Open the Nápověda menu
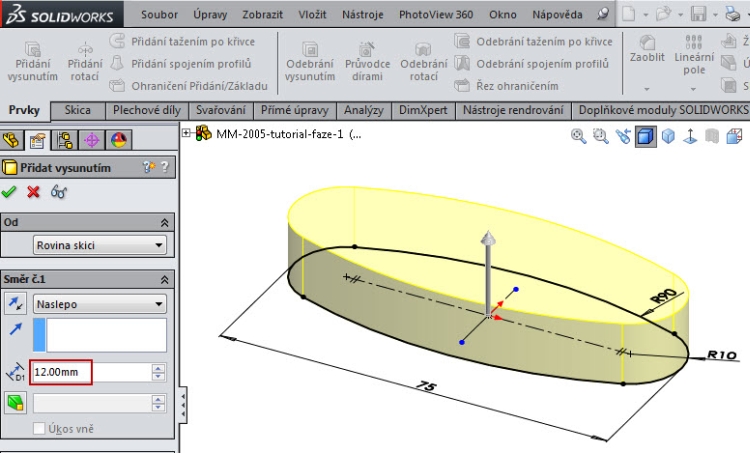The width and height of the screenshot is (750, 453). click(x=557, y=15)
